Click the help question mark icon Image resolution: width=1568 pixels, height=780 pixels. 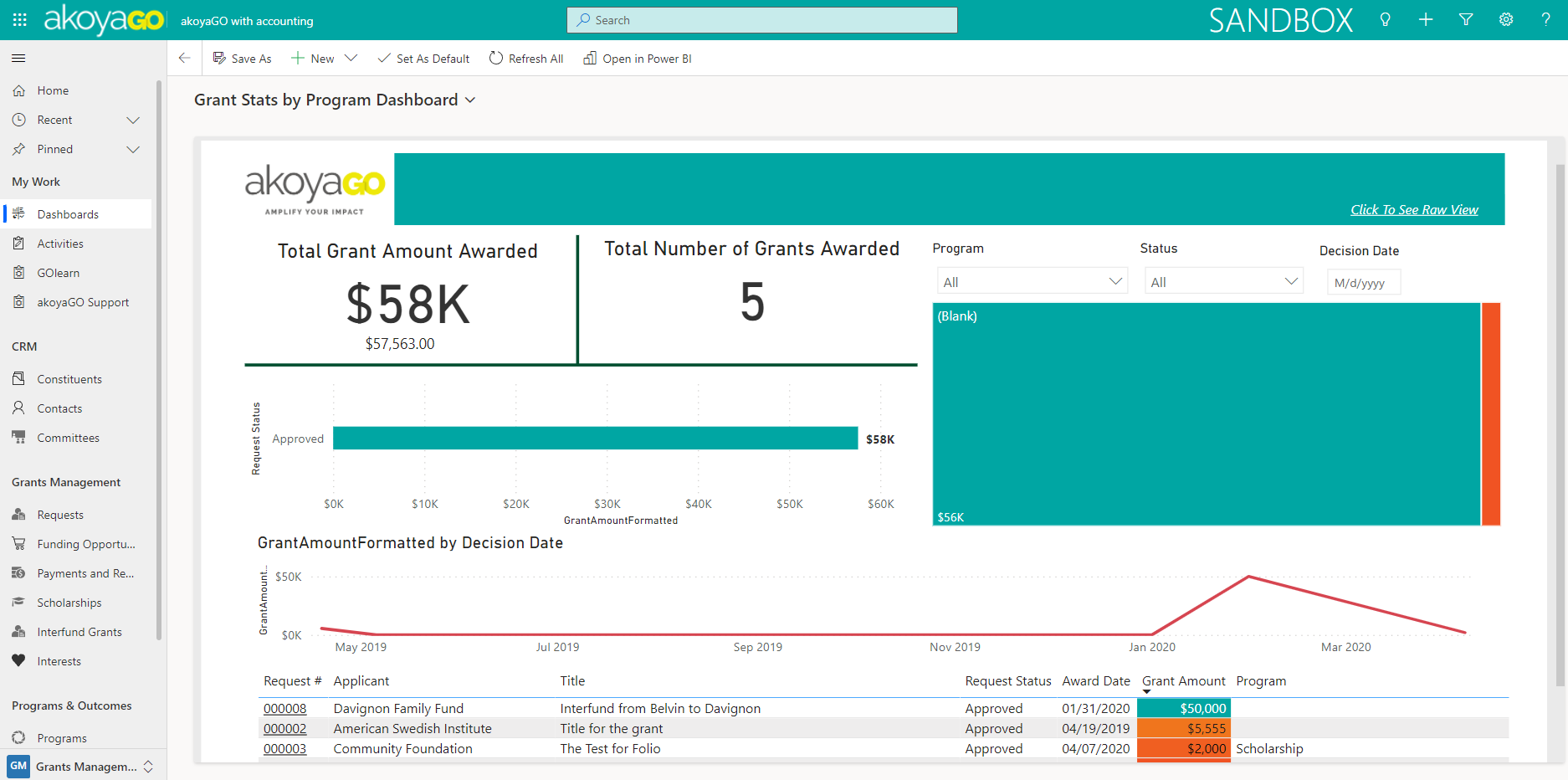[x=1545, y=19]
